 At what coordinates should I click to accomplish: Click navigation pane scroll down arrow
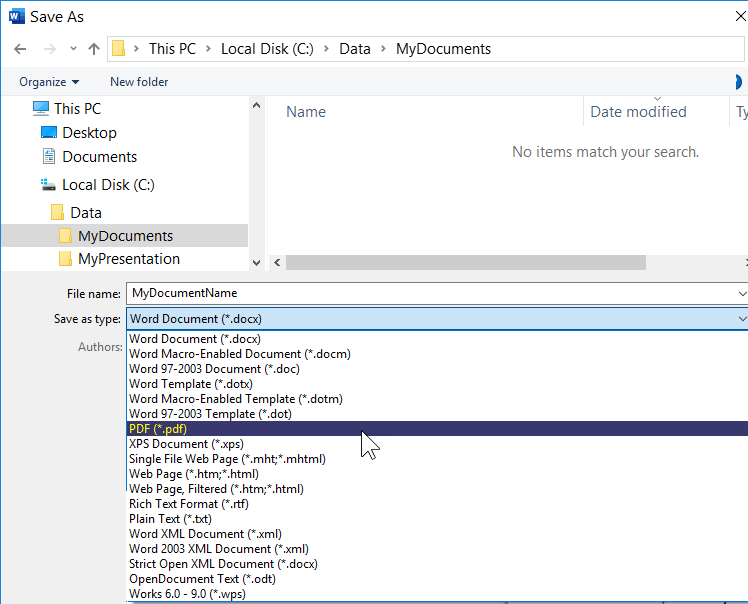[x=256, y=262]
